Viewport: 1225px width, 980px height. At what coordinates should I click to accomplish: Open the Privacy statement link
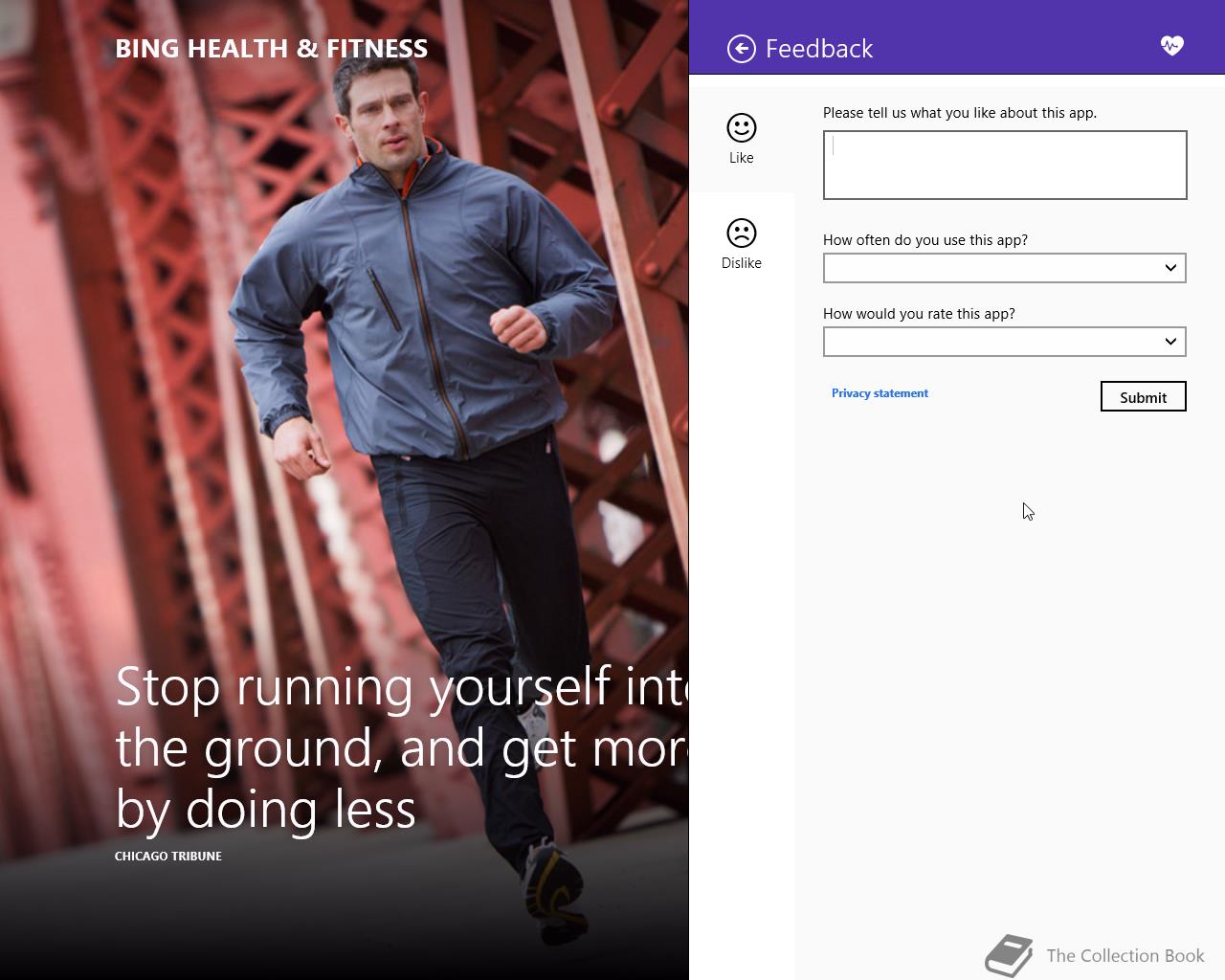coord(880,393)
